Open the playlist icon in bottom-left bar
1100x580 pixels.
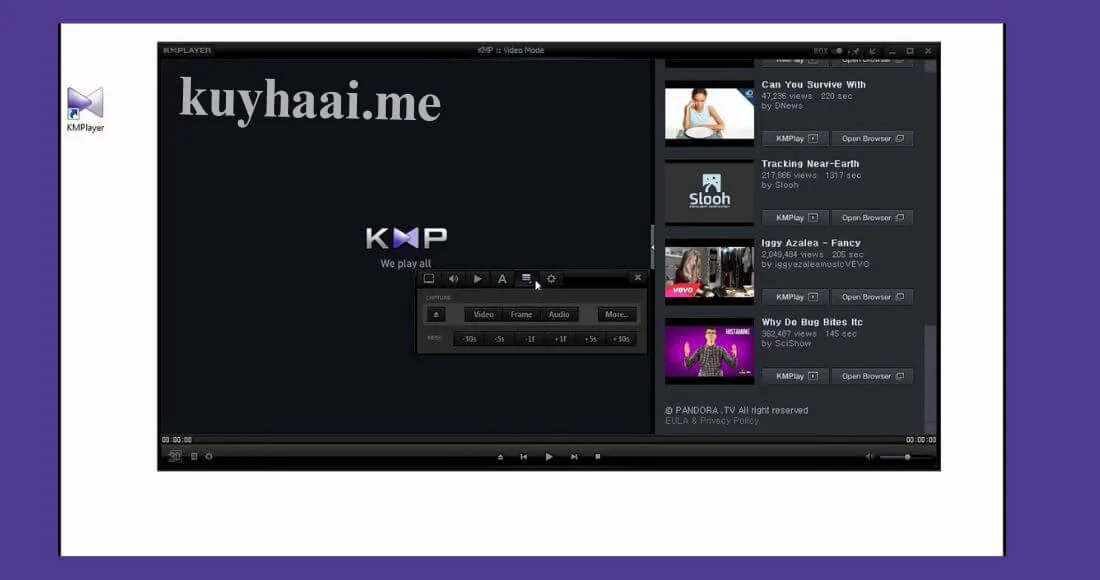[194, 457]
